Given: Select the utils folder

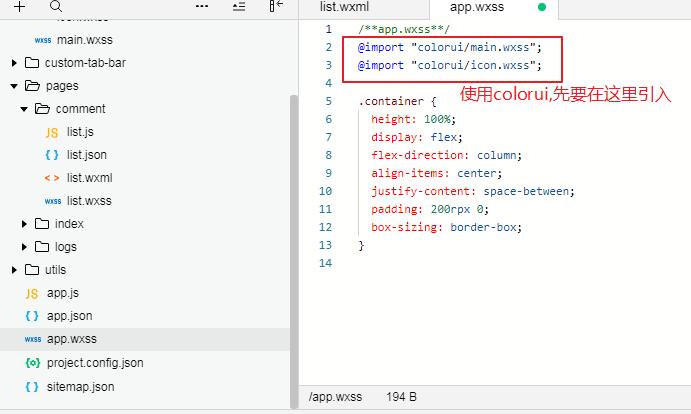Looking at the screenshot, I should pyautogui.click(x=56, y=269).
